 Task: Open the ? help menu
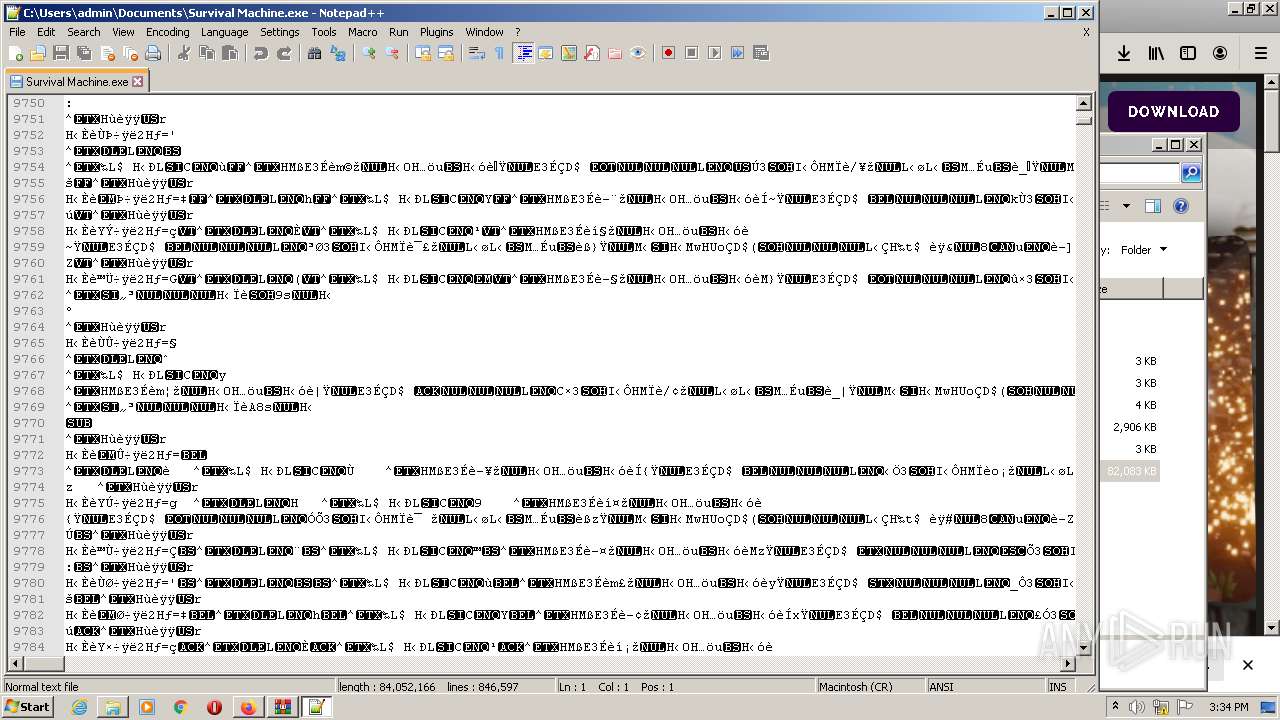point(517,32)
